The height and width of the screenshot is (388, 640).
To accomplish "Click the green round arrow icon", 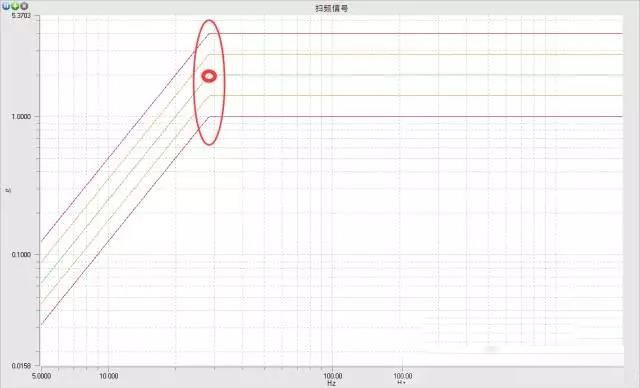I will click(x=15, y=6).
